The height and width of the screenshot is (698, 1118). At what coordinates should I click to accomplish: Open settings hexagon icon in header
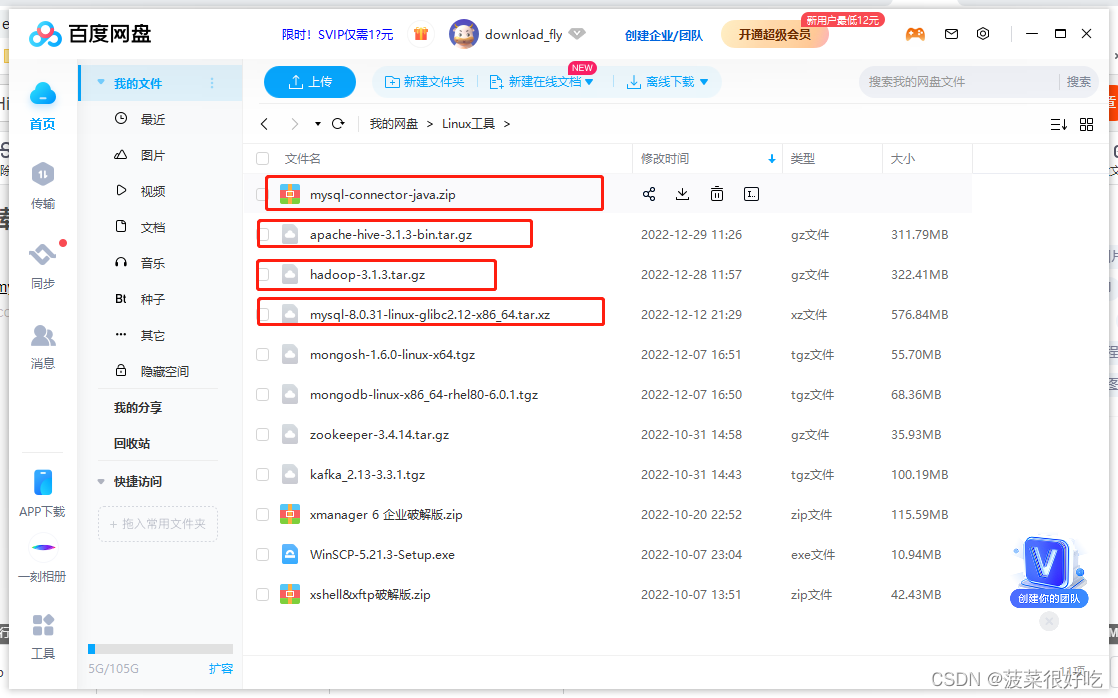pos(983,34)
